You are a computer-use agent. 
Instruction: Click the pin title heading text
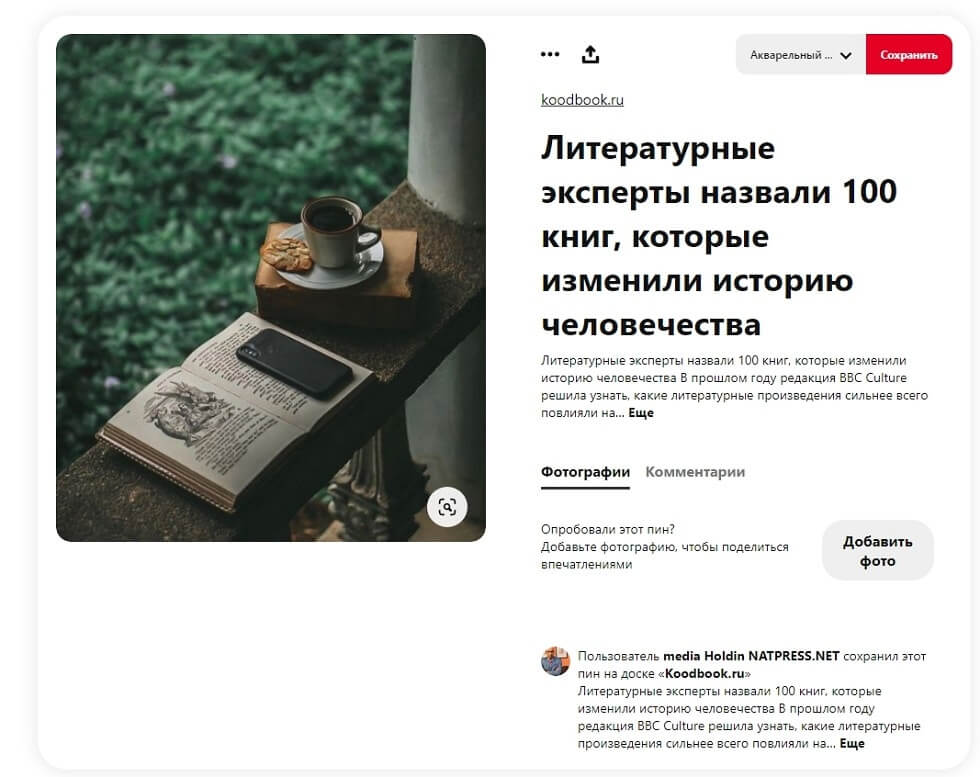click(719, 236)
